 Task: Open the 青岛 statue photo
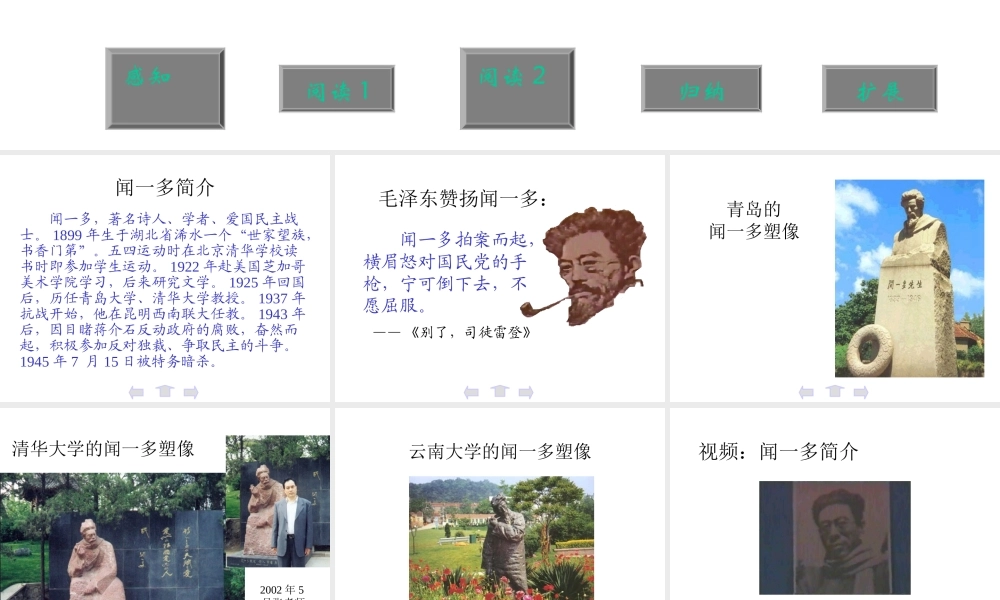click(x=909, y=278)
